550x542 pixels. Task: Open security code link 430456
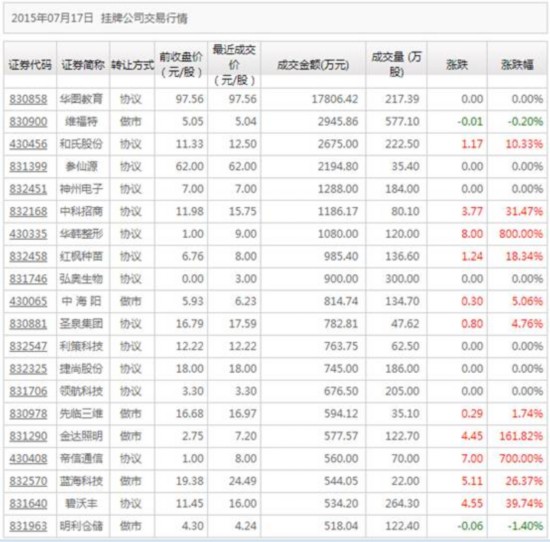point(28,144)
